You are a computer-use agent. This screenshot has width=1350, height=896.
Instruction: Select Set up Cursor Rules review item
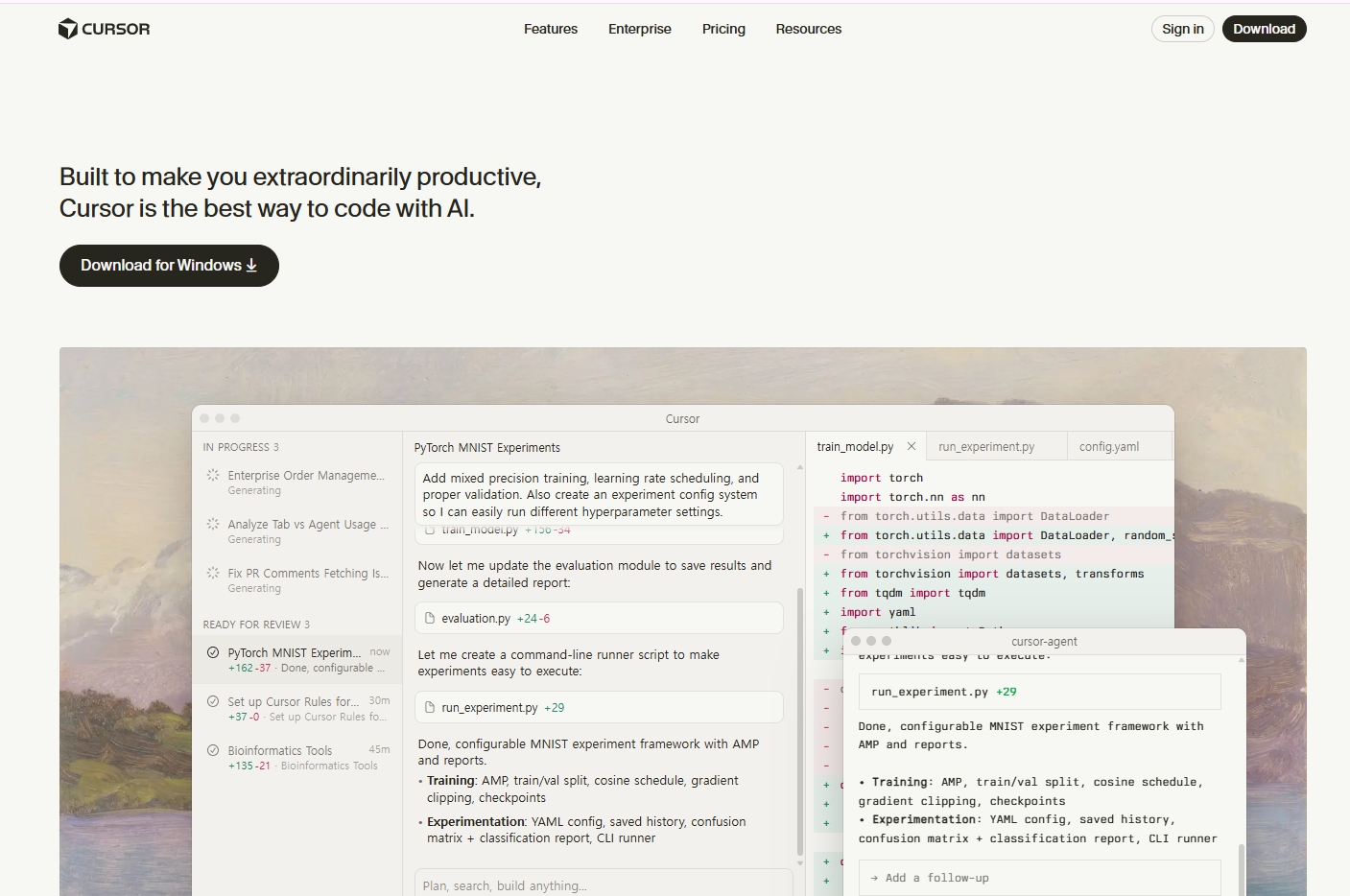(x=297, y=709)
